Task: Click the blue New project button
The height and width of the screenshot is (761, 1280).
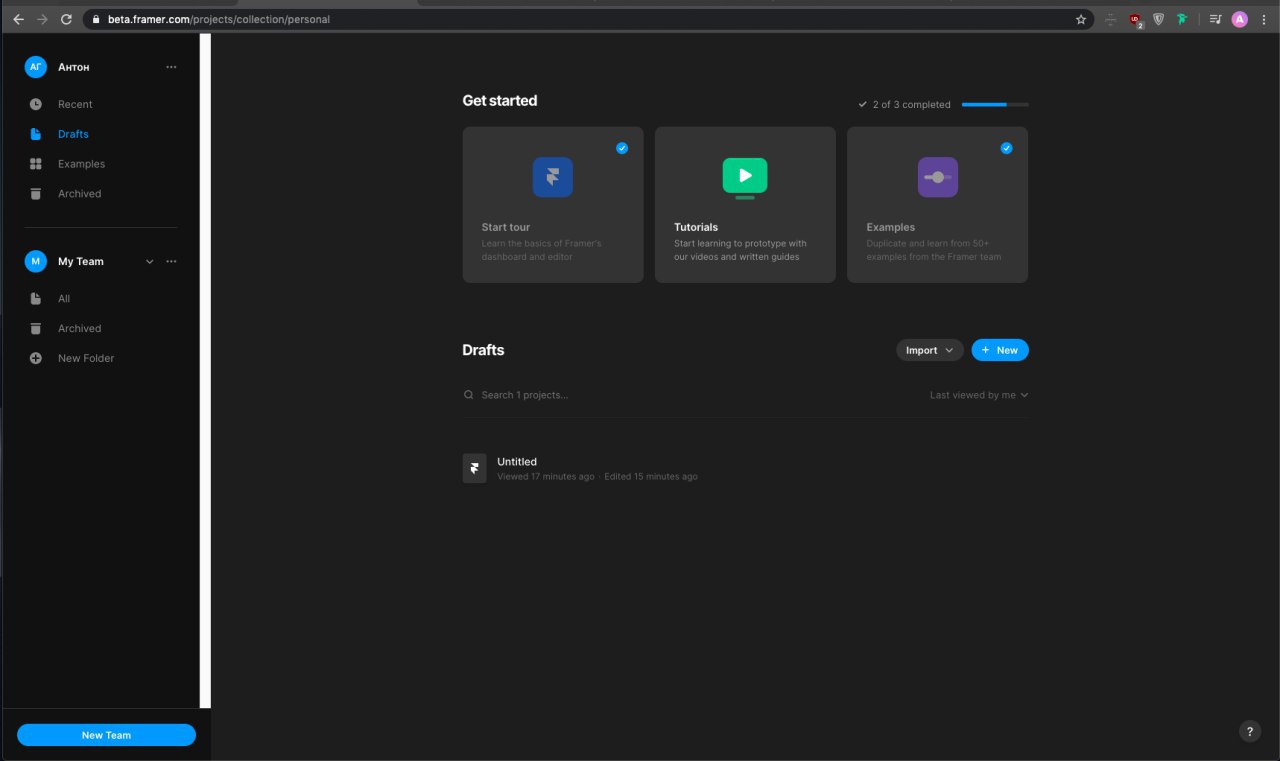Action: 1000,350
